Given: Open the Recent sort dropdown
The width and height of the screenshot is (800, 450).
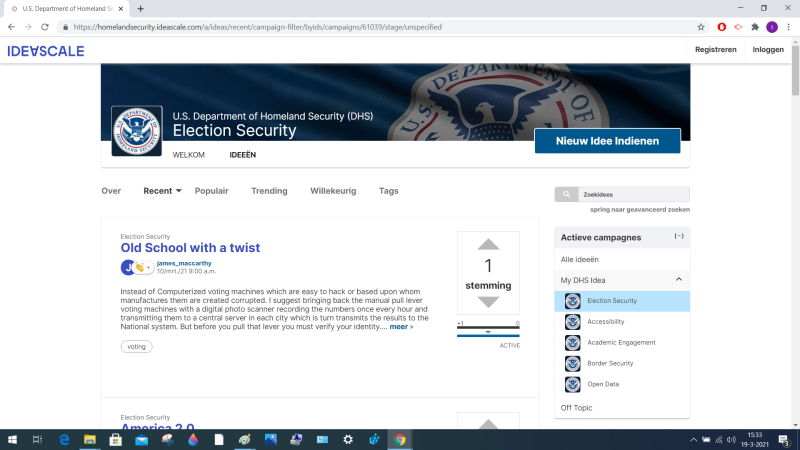Looking at the screenshot, I should pyautogui.click(x=162, y=191).
